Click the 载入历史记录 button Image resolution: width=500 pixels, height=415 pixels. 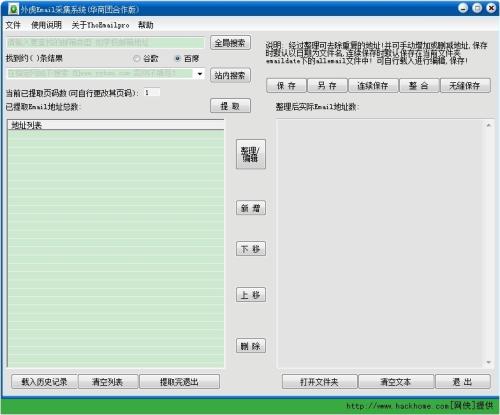44,382
